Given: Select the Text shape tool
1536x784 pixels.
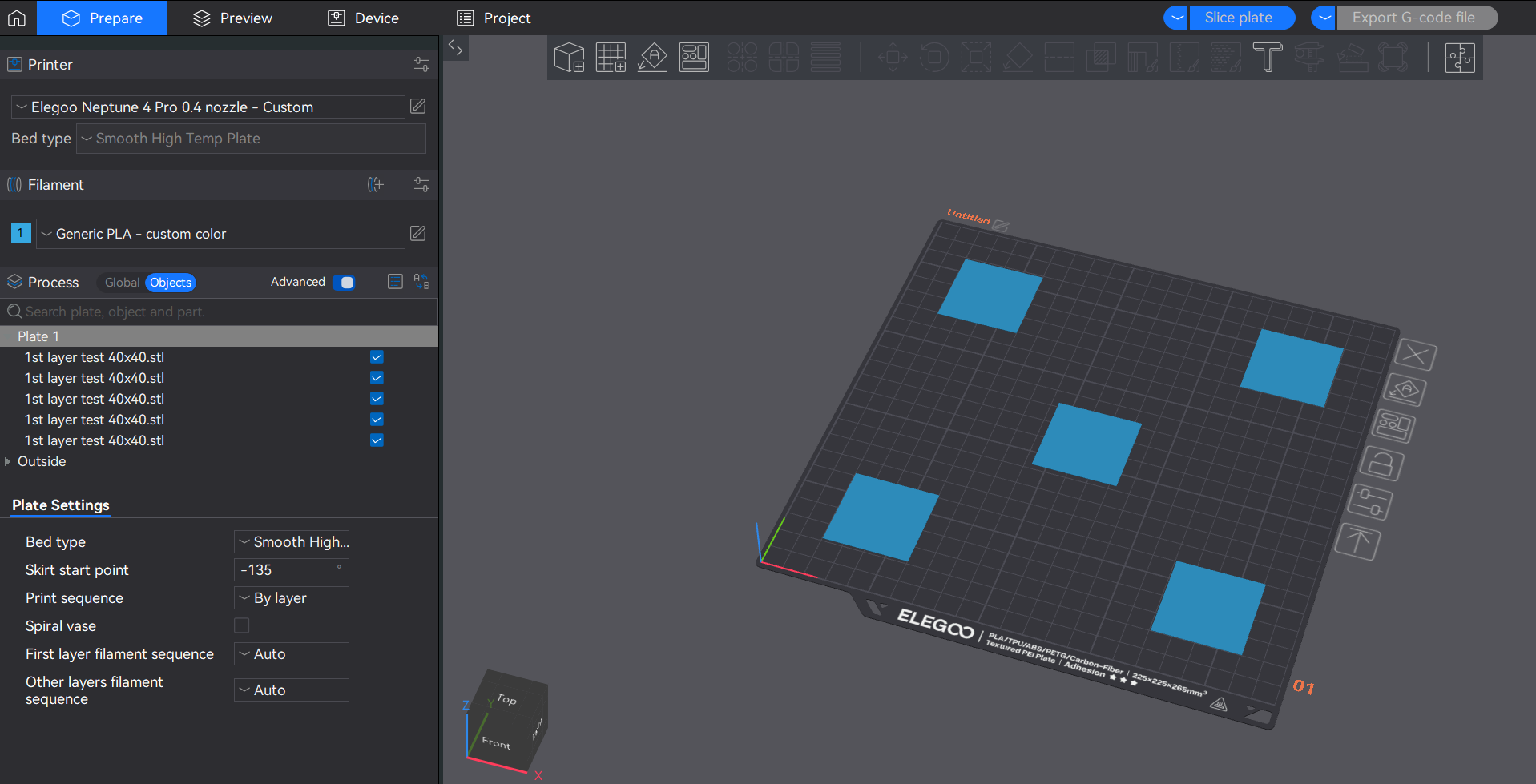Looking at the screenshot, I should [1268, 58].
